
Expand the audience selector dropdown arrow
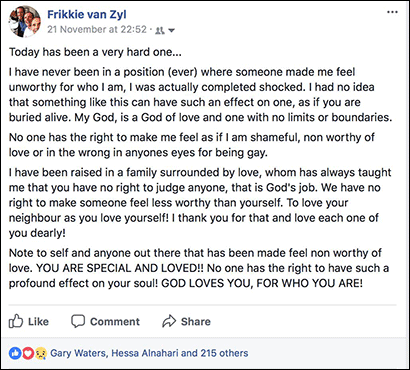[171, 31]
